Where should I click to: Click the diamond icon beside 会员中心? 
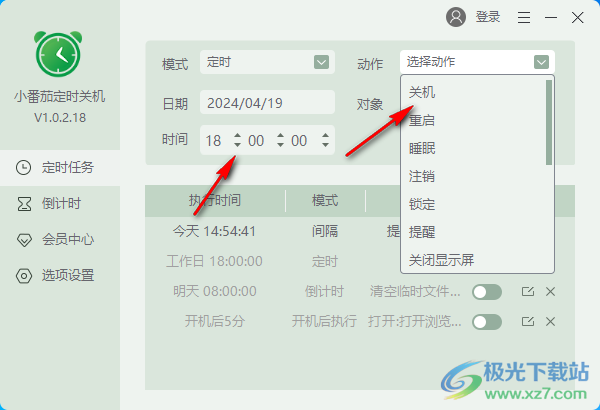[24, 240]
